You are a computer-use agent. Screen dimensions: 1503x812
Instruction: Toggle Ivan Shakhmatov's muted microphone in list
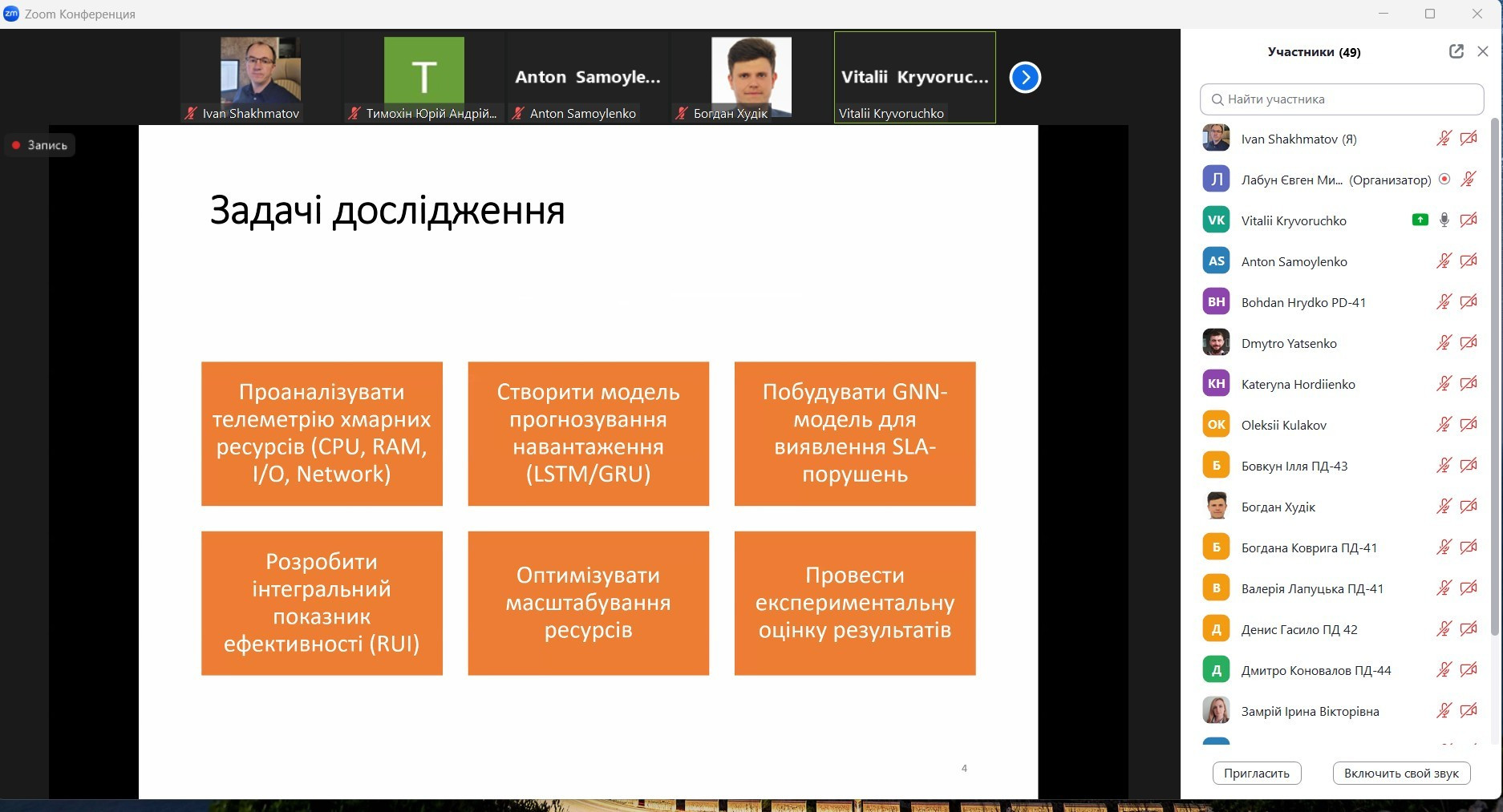coord(1444,139)
